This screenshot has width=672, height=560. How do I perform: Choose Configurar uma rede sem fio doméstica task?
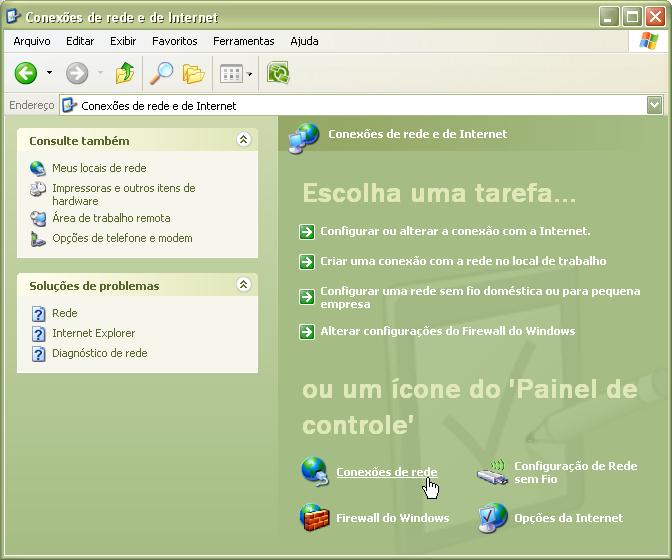(480, 297)
